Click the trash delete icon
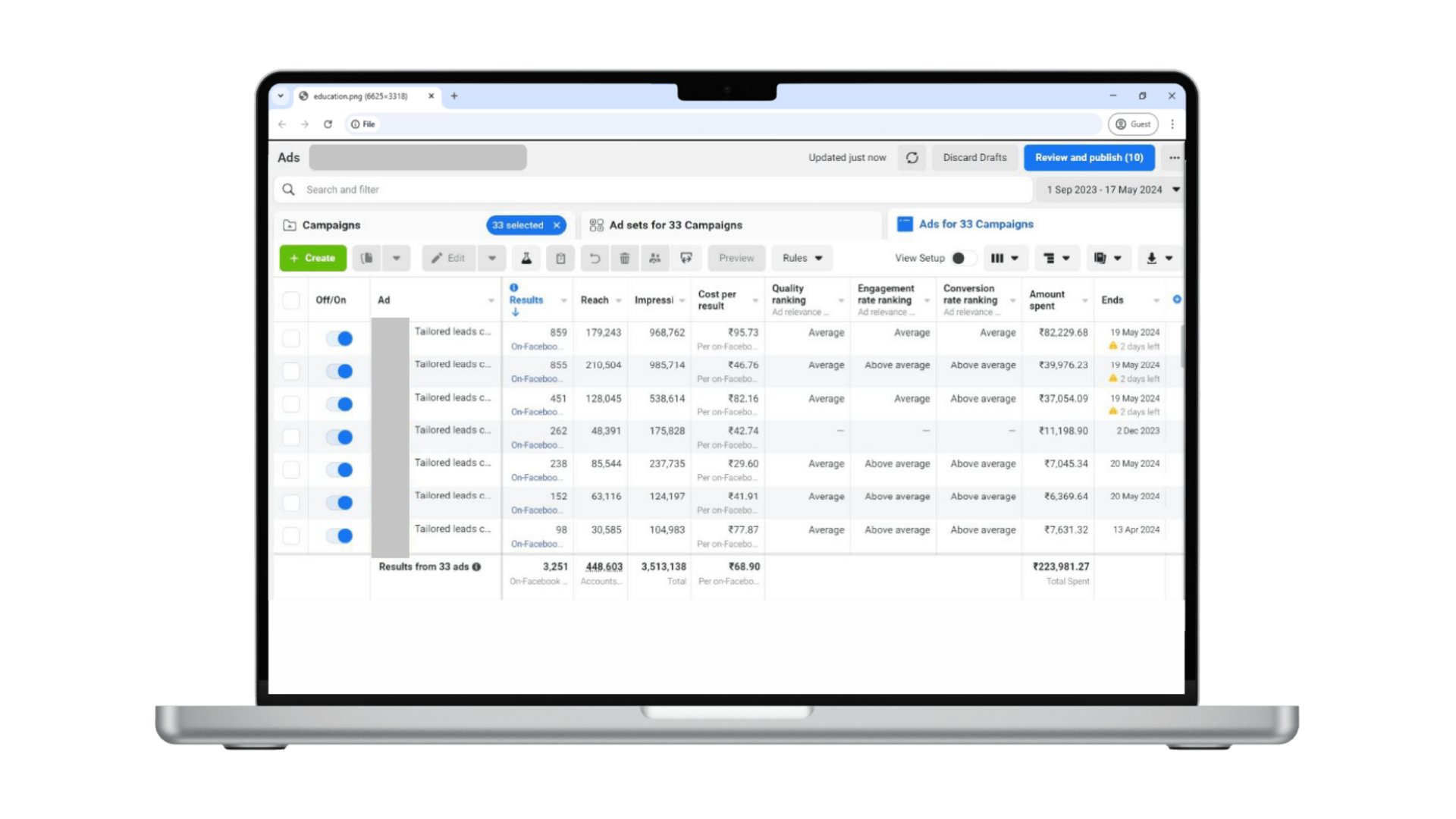 click(624, 258)
